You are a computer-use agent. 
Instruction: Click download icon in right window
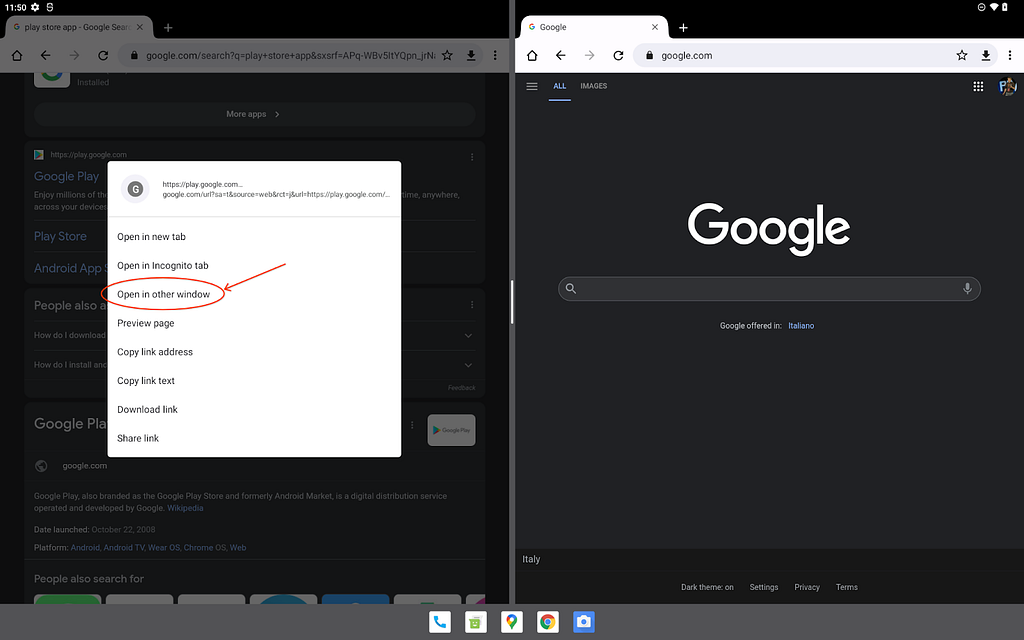[x=986, y=56]
